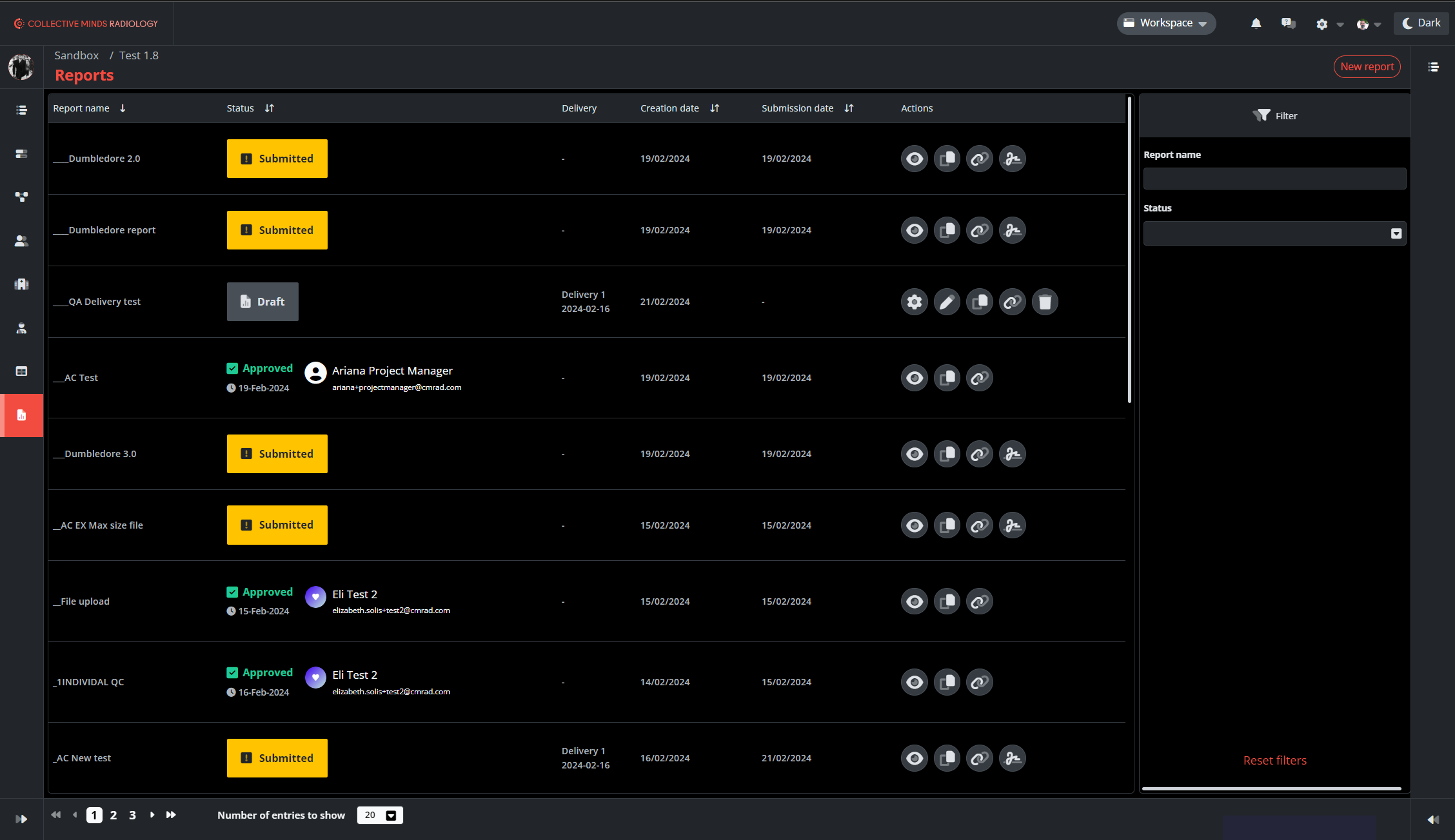The width and height of the screenshot is (1455, 840).
Task: Go to page 2 of reports
Action: [x=114, y=815]
